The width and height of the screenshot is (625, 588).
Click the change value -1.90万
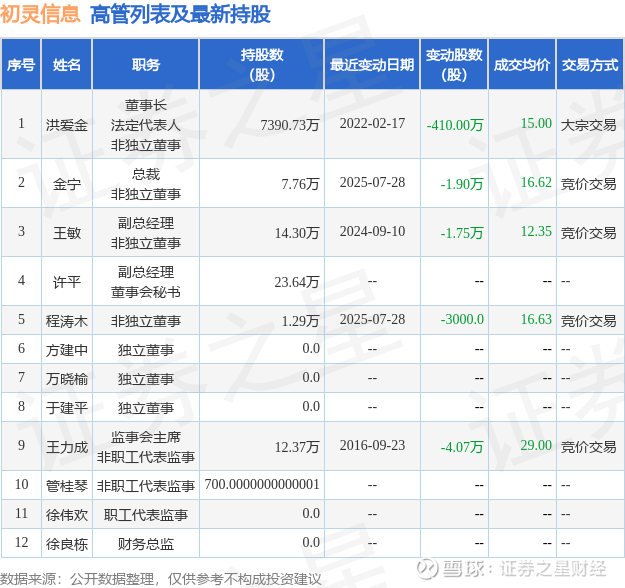[x=462, y=184]
